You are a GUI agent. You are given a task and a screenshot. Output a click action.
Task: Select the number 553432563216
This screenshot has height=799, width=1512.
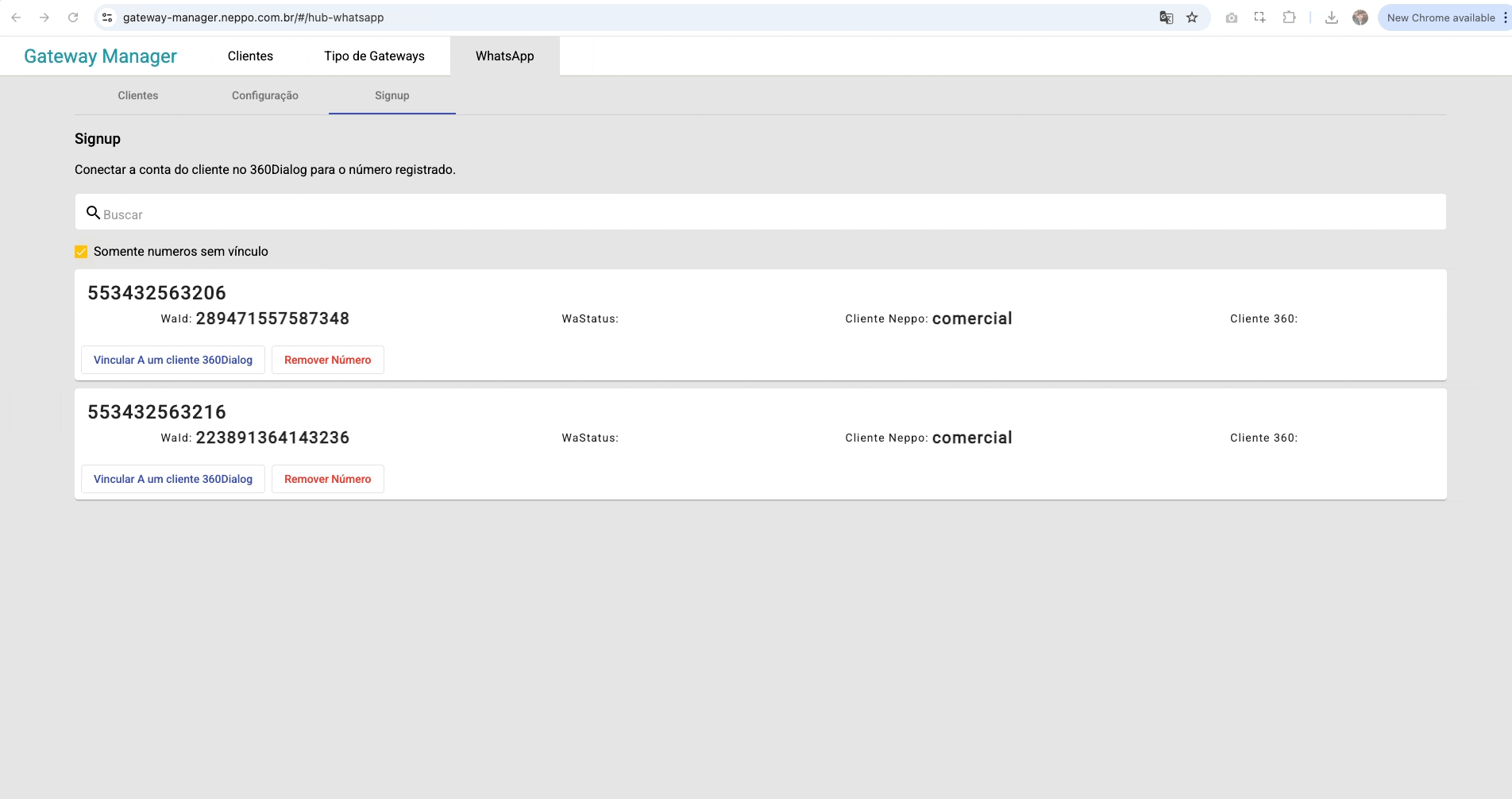157,412
